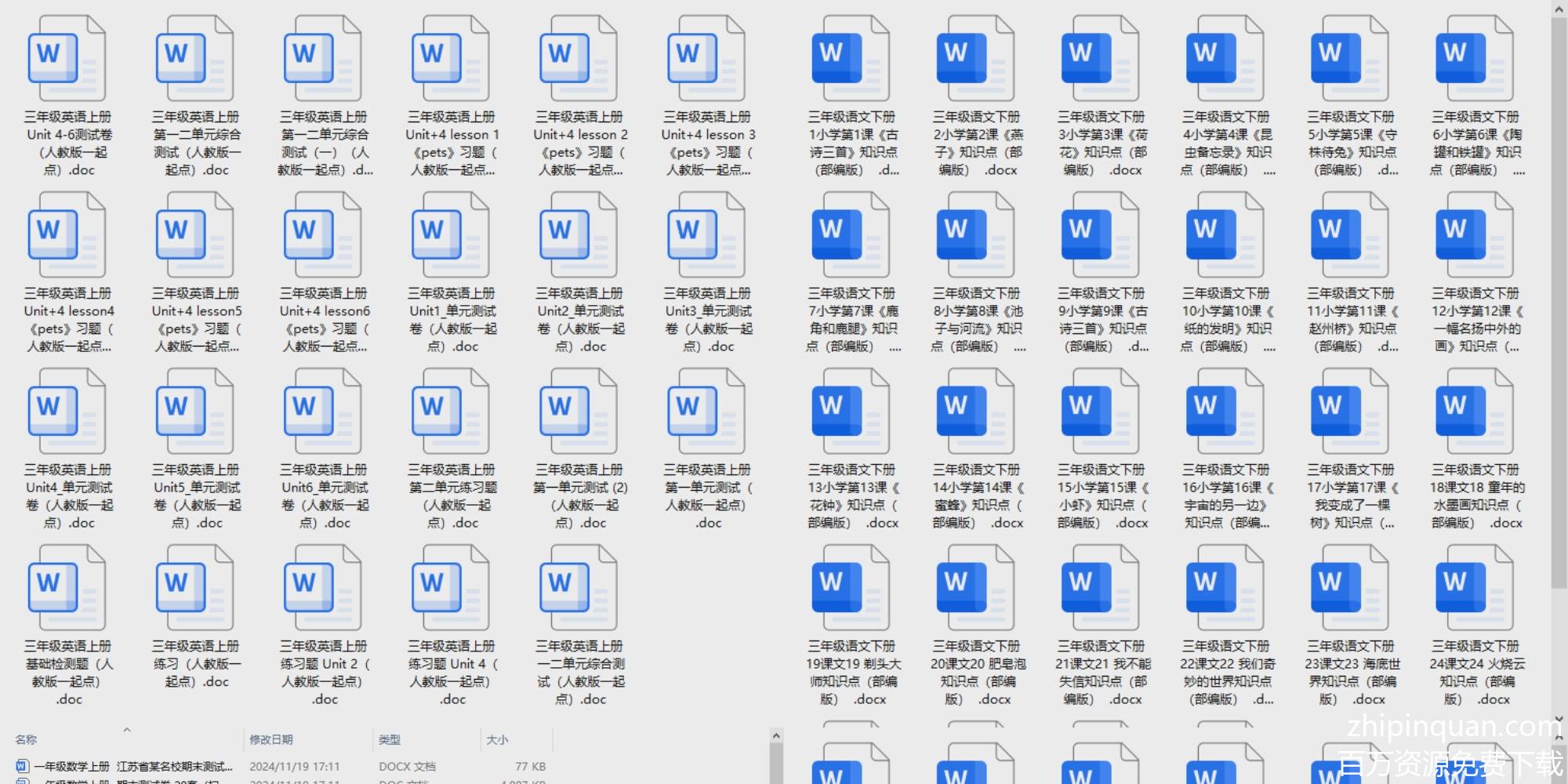Select 英语上册 第一二单元综合测试（一） doc icon
This screenshot has width=1568, height=784.
click(322, 58)
